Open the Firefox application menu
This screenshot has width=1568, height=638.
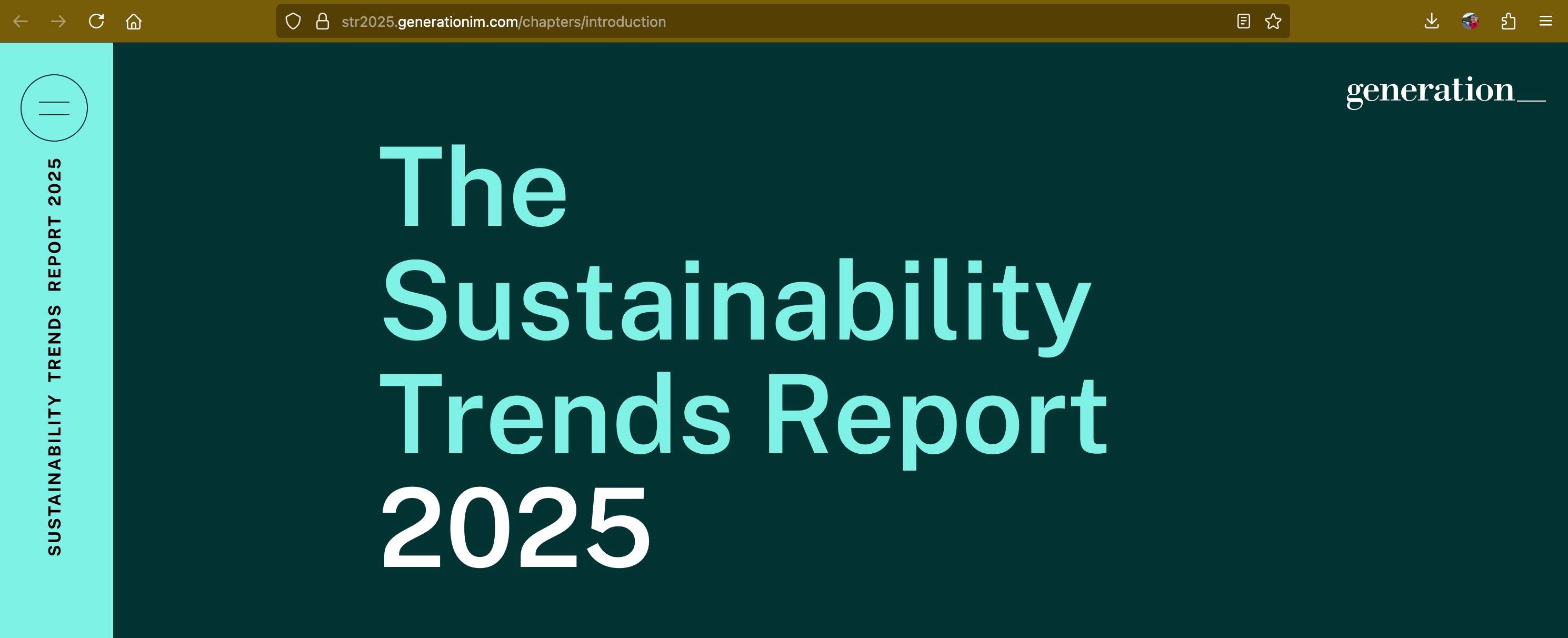(1546, 22)
